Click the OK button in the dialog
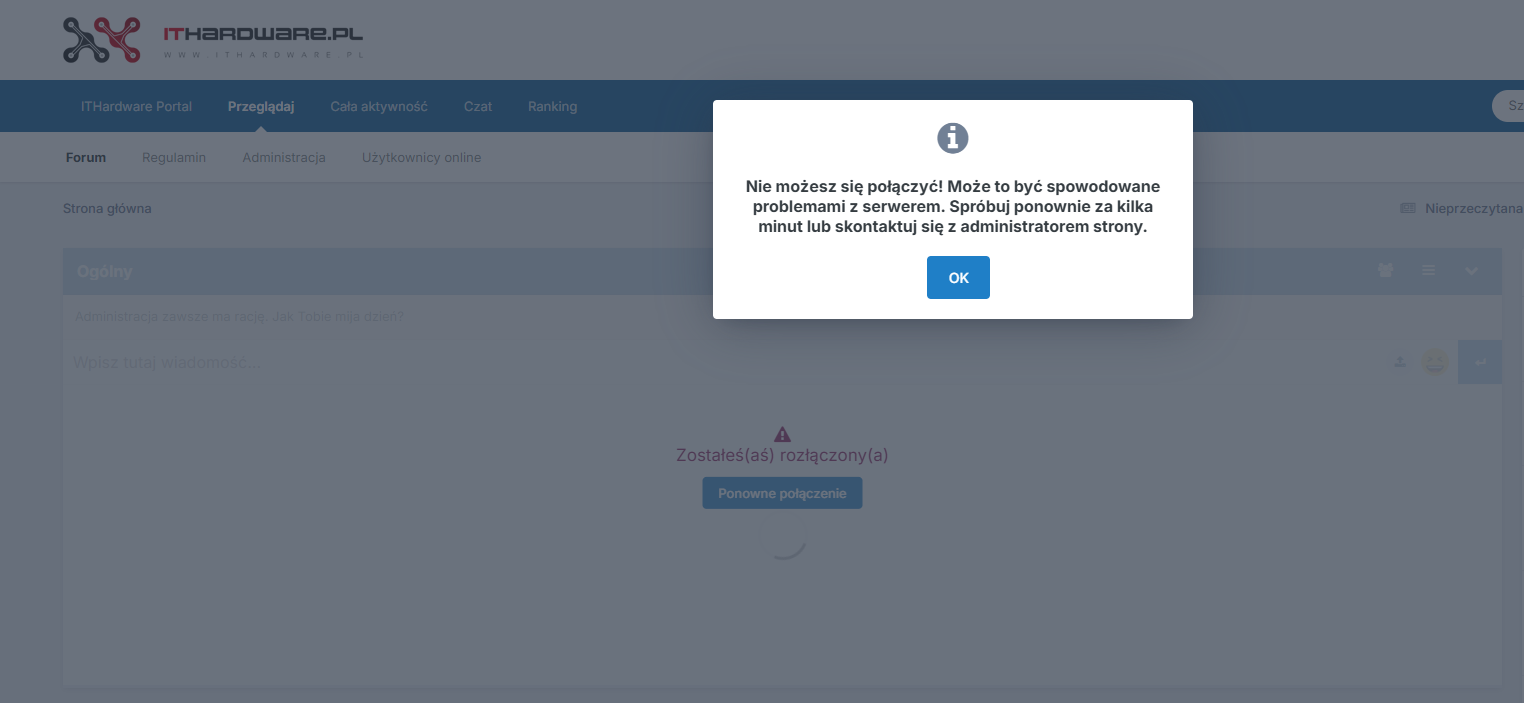The image size is (1524, 703). click(958, 277)
